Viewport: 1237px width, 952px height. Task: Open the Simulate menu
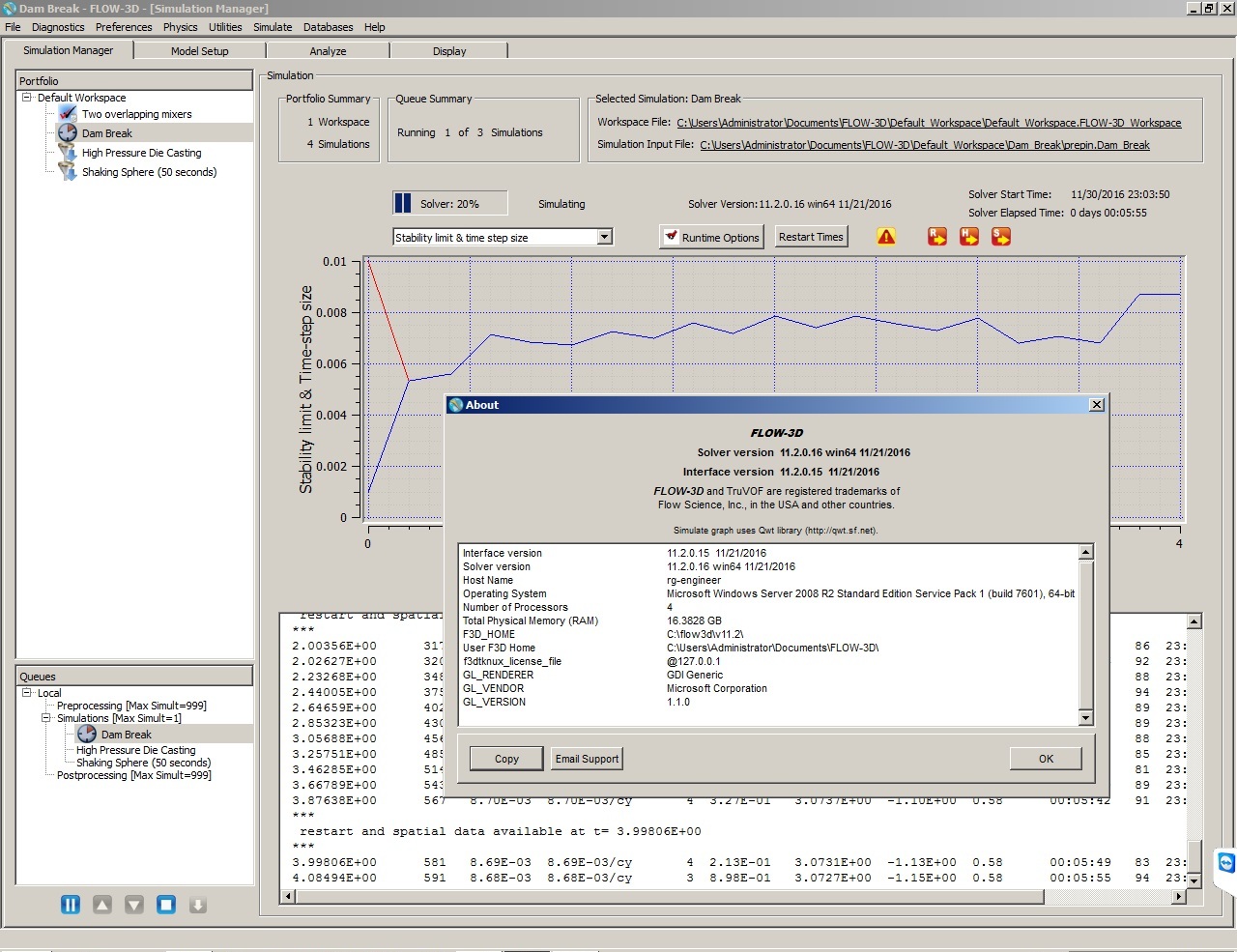tap(273, 27)
